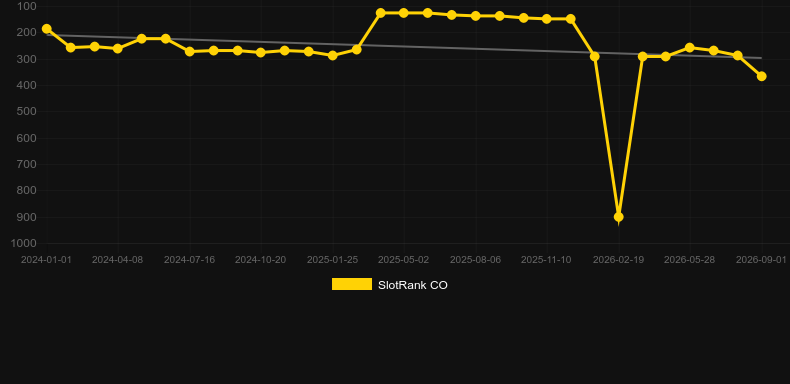The height and width of the screenshot is (384, 790).
Task: Click the data point above the 2025-05-02 label
Action: [404, 13]
